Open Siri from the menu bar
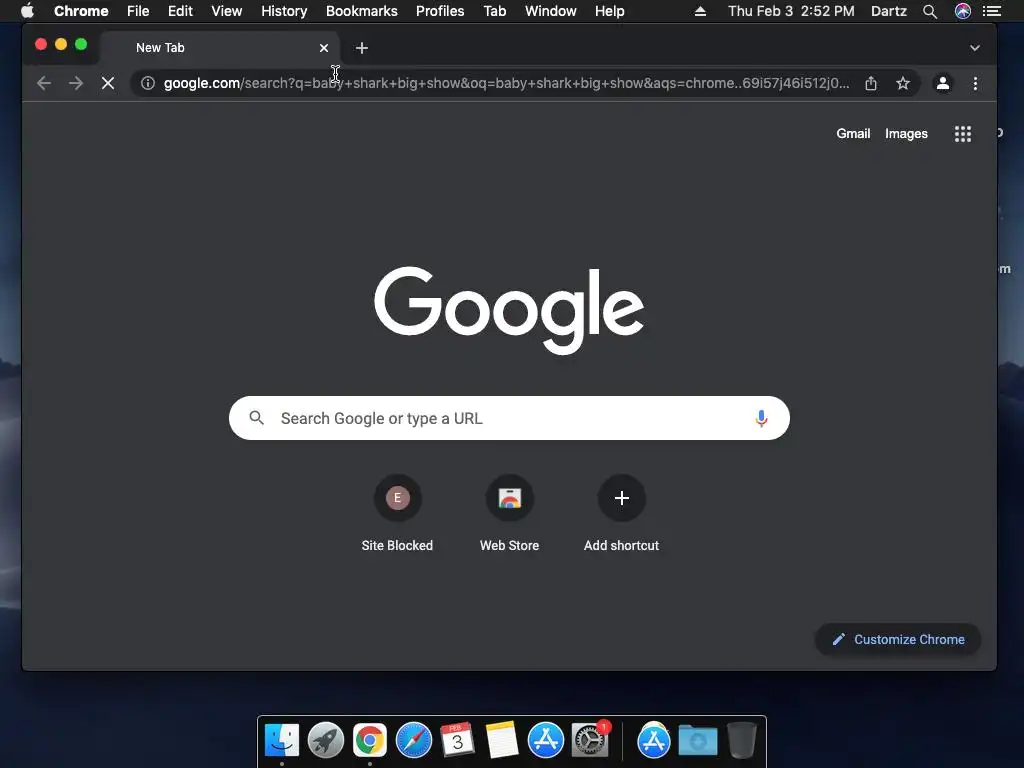1024x768 pixels. 963,11
